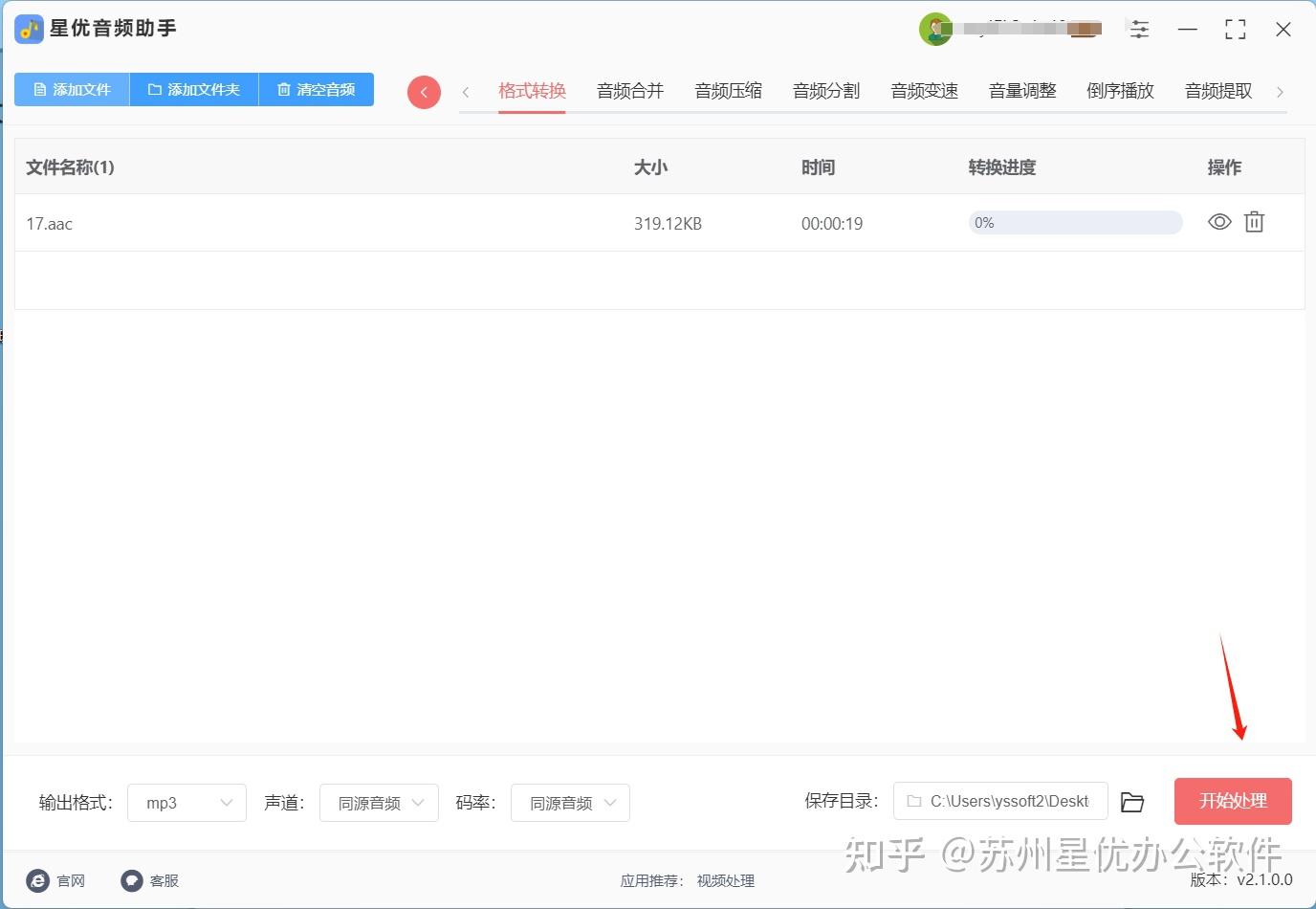Open settings via the sliders icon top right
This screenshot has width=1316, height=909.
tap(1139, 30)
